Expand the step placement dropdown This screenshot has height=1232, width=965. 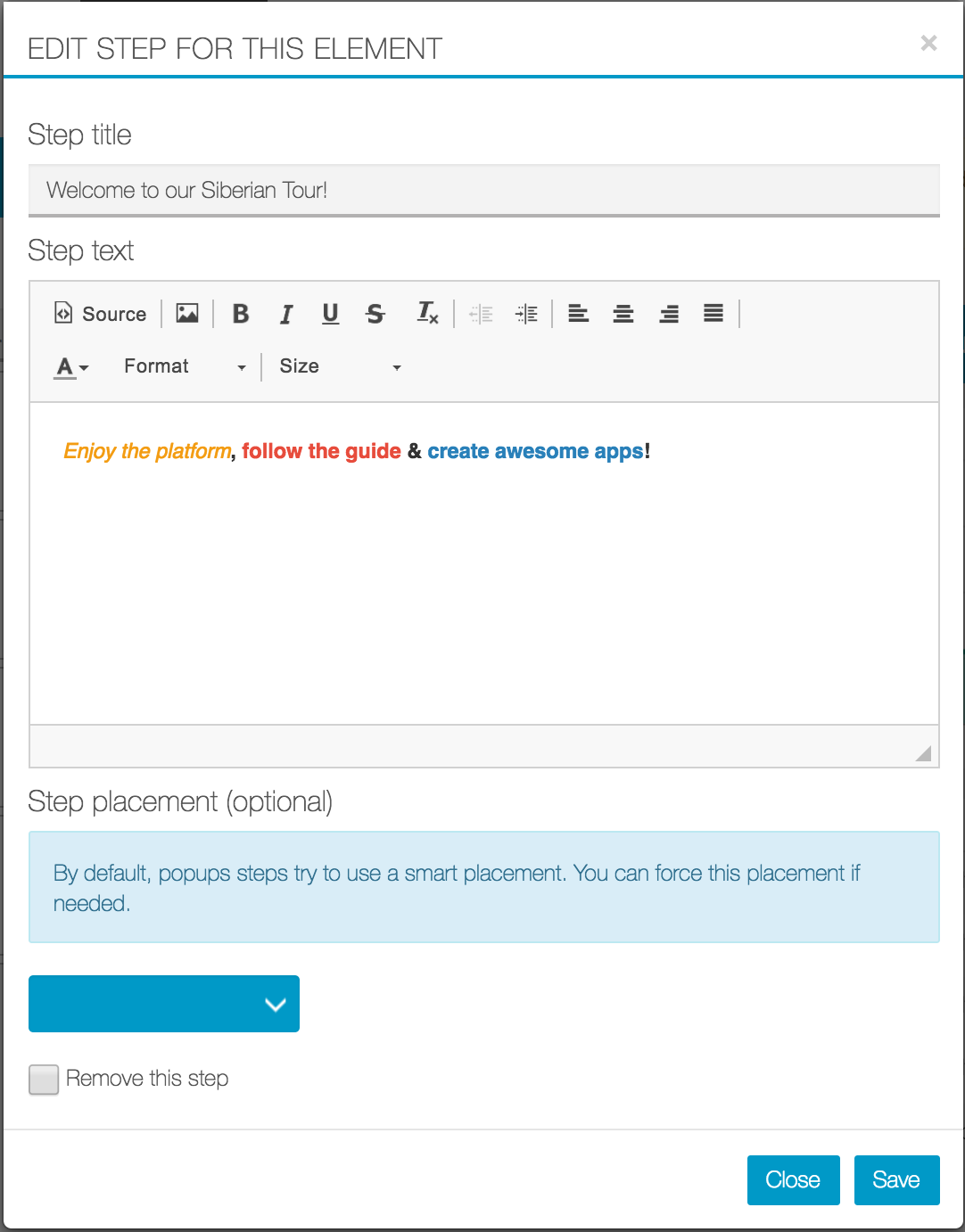pos(164,1004)
